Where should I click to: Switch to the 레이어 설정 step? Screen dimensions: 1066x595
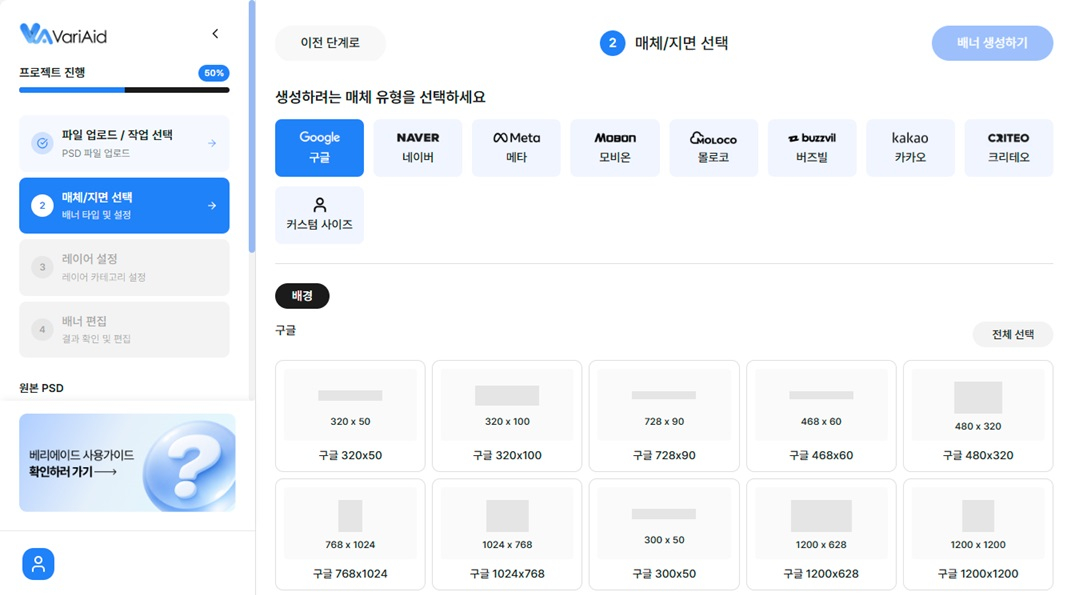[x=124, y=267]
